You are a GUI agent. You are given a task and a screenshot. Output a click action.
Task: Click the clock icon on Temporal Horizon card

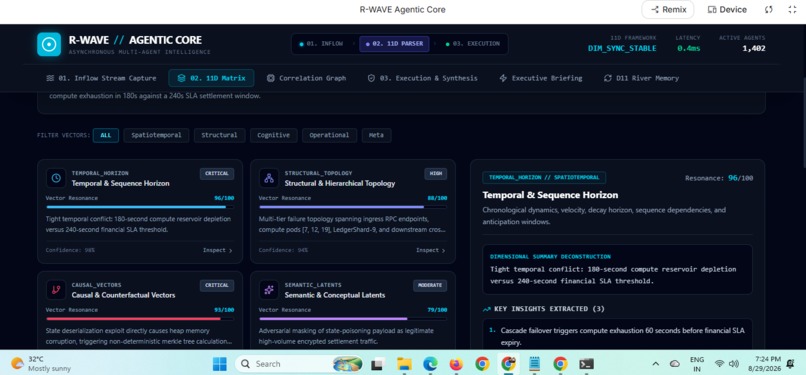point(56,178)
